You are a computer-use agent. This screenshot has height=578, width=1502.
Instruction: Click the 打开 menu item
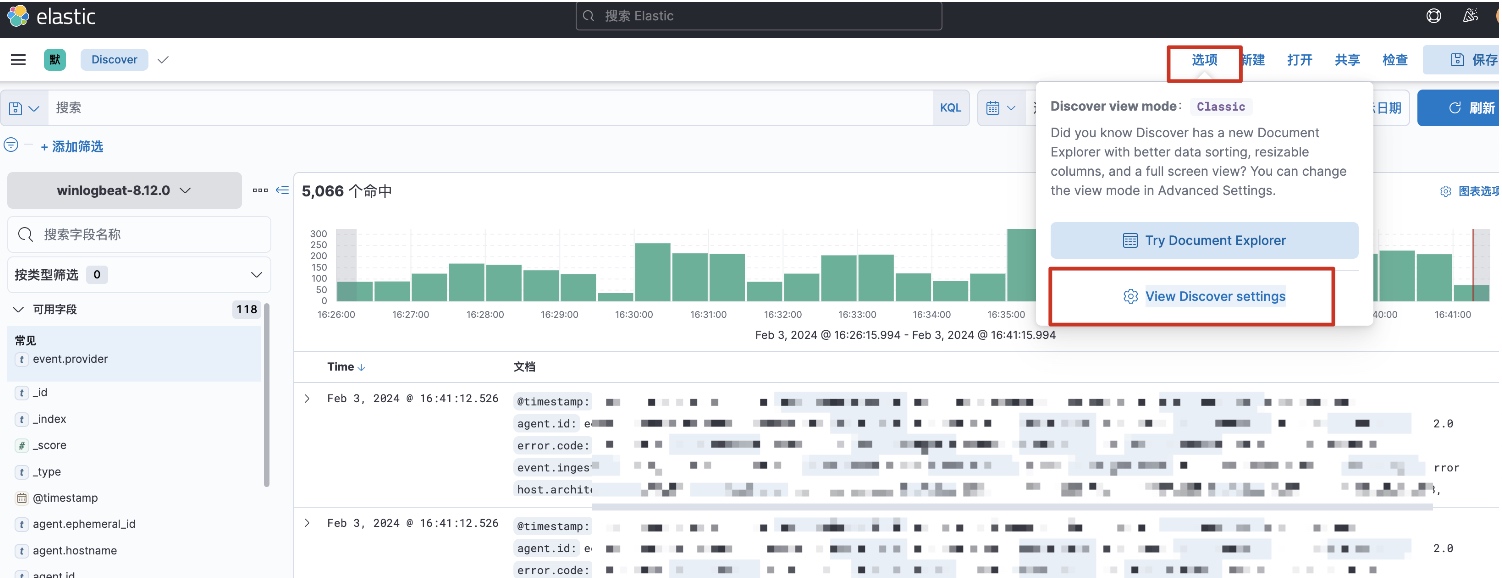(x=1300, y=60)
